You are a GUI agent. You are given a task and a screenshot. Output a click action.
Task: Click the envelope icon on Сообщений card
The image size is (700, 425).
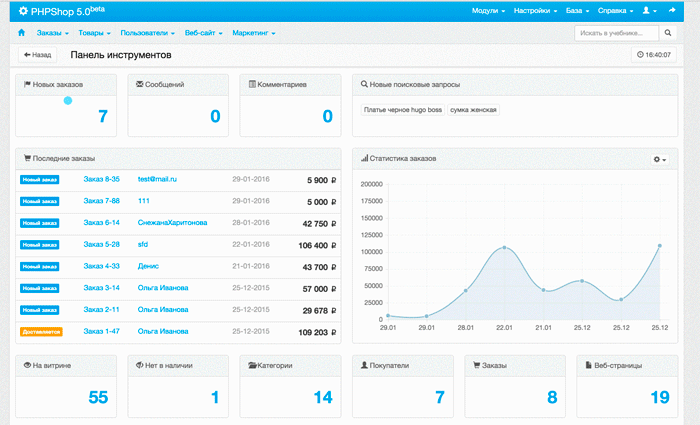(140, 84)
